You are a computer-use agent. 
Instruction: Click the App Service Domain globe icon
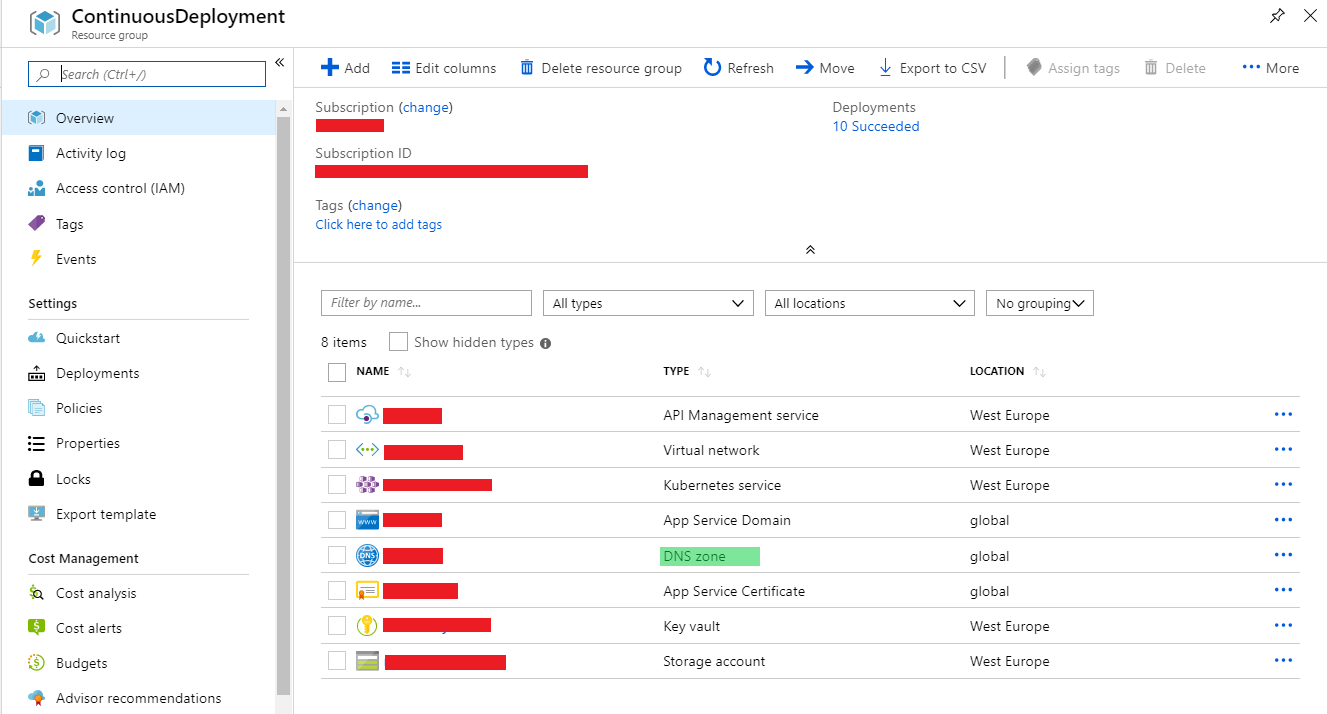(x=368, y=519)
